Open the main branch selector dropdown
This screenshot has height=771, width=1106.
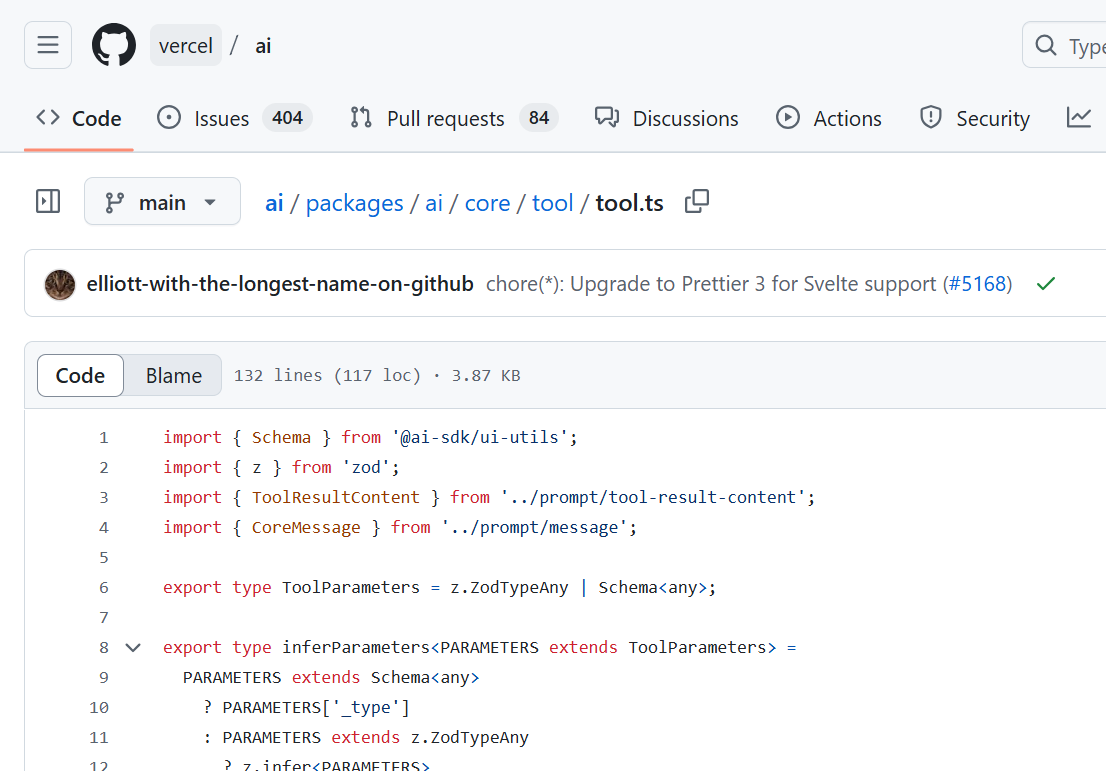click(x=162, y=201)
